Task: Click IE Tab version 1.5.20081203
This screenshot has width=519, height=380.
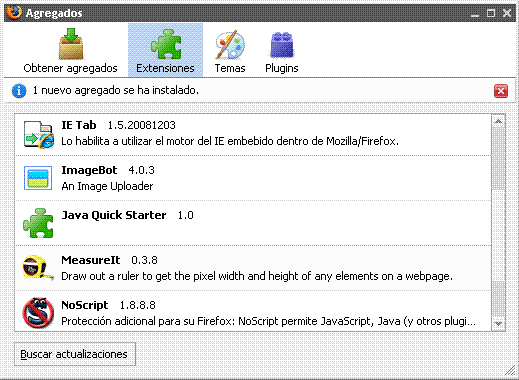Action: (x=141, y=125)
